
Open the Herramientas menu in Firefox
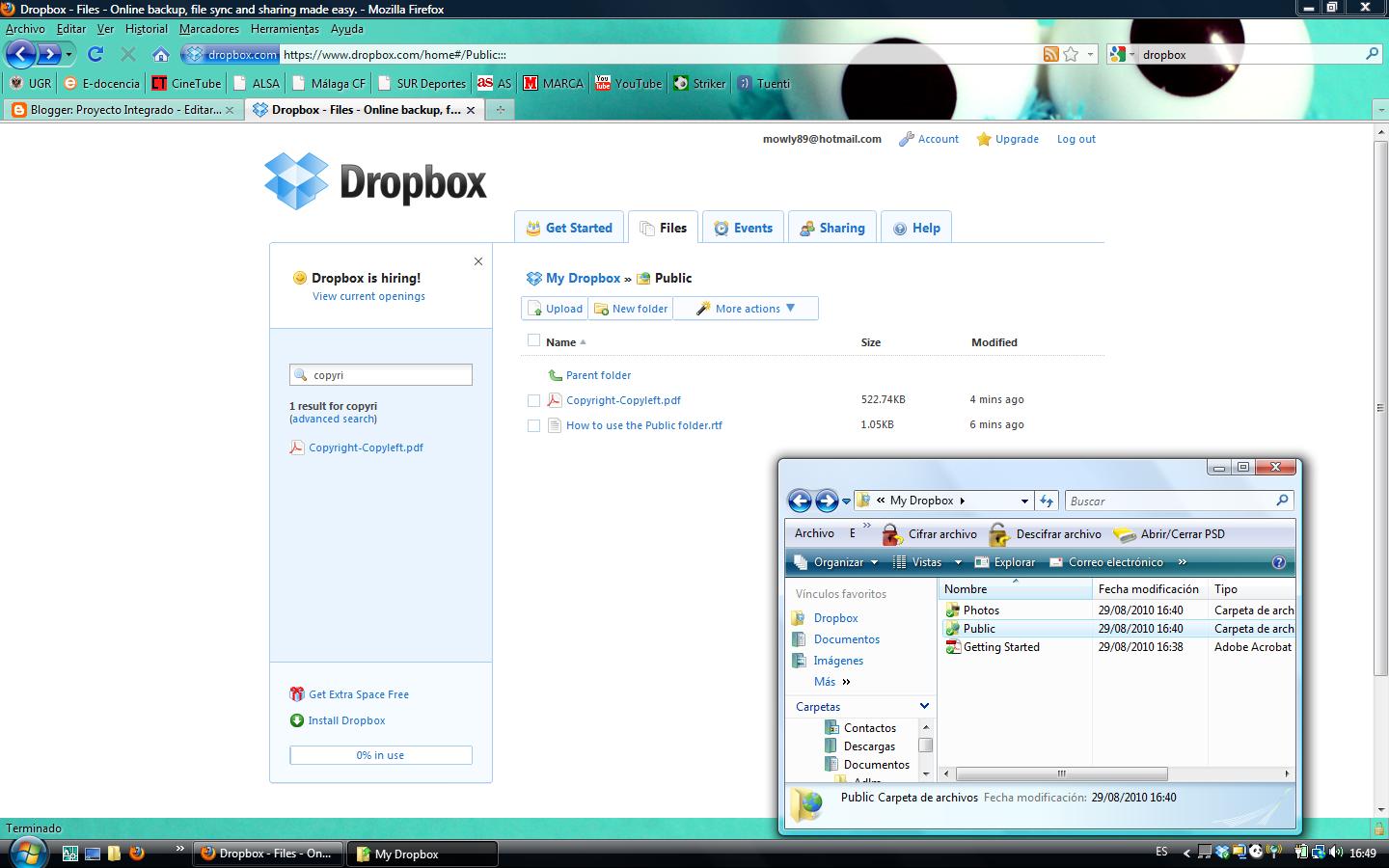285,29
